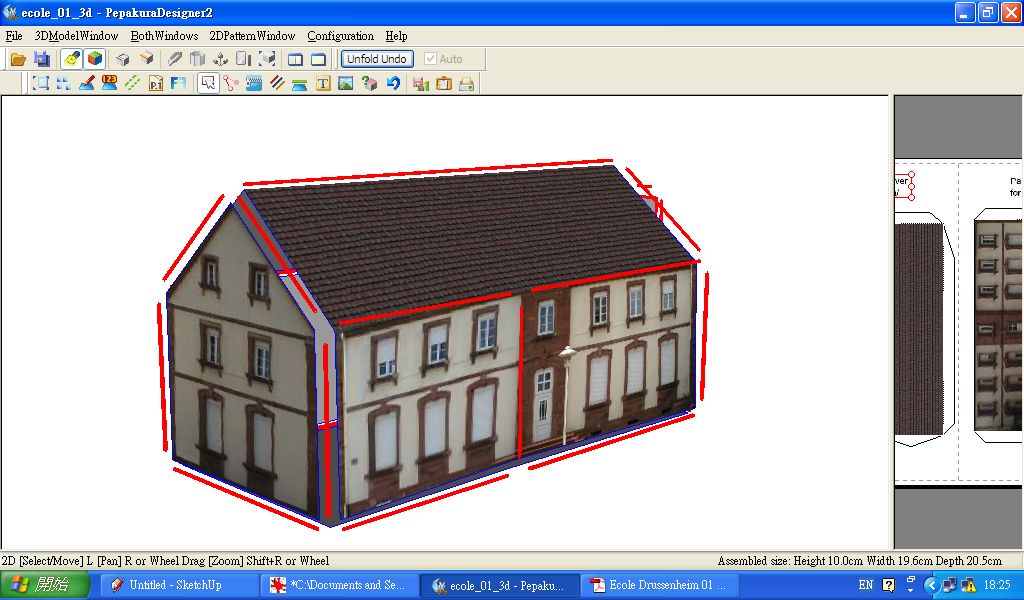Expand hidden system tray icons arrow
Image resolution: width=1024 pixels, height=600 pixels.
click(931, 585)
